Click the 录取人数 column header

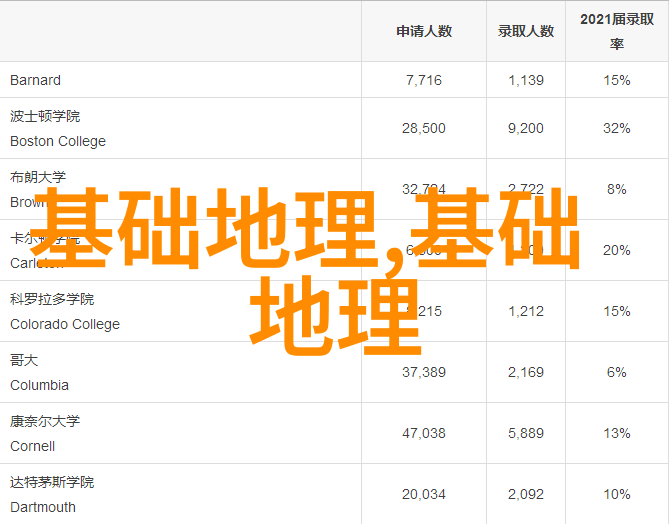tap(526, 31)
